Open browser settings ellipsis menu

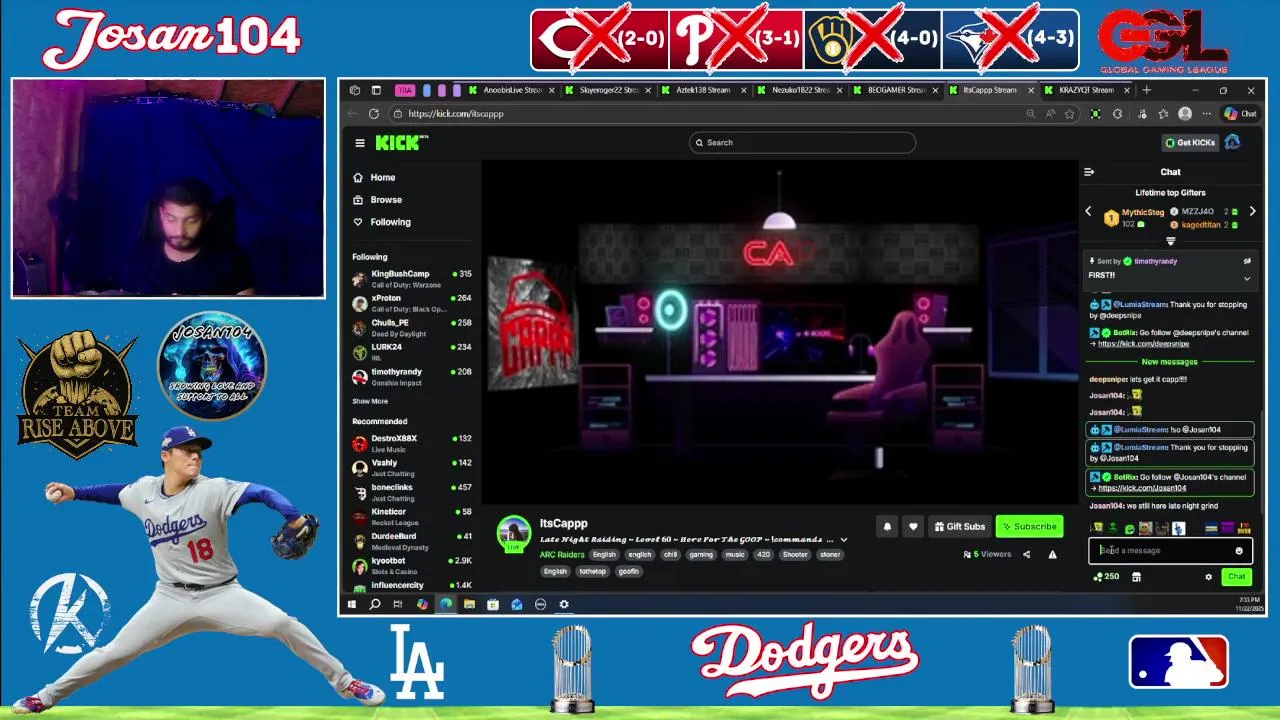1207,114
